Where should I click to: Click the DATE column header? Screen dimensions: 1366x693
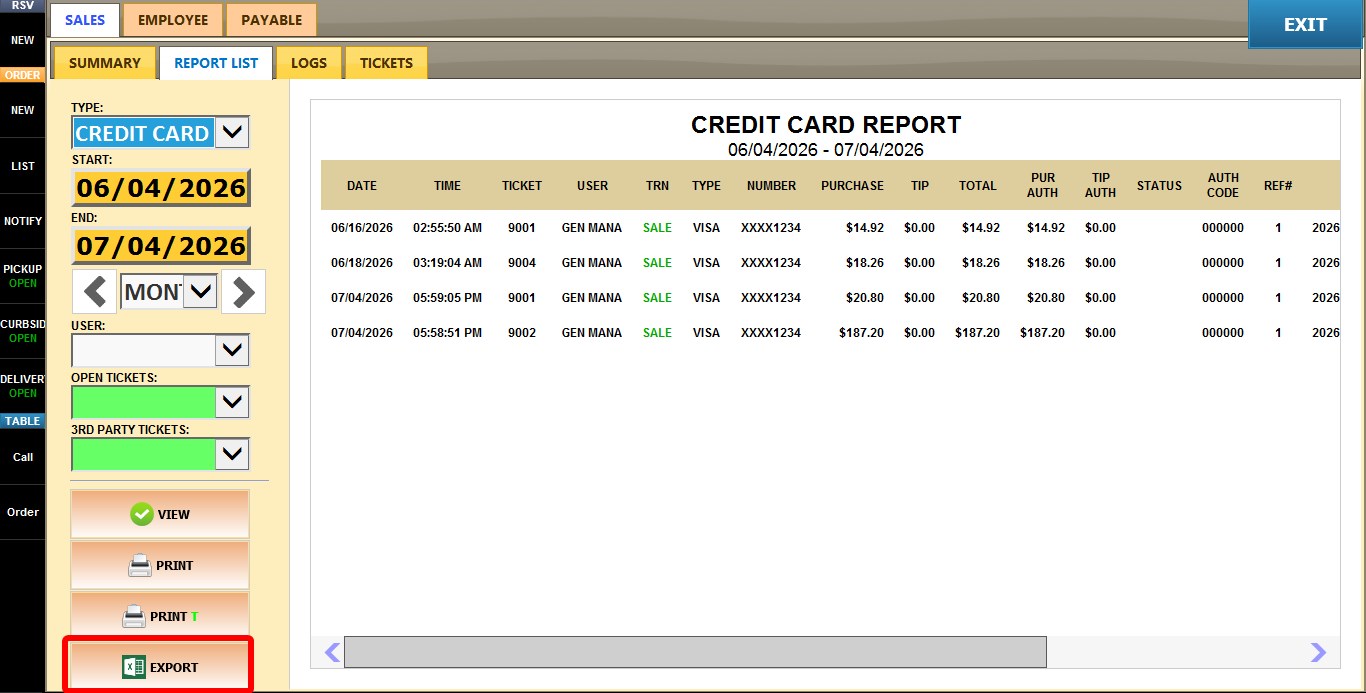[362, 185]
